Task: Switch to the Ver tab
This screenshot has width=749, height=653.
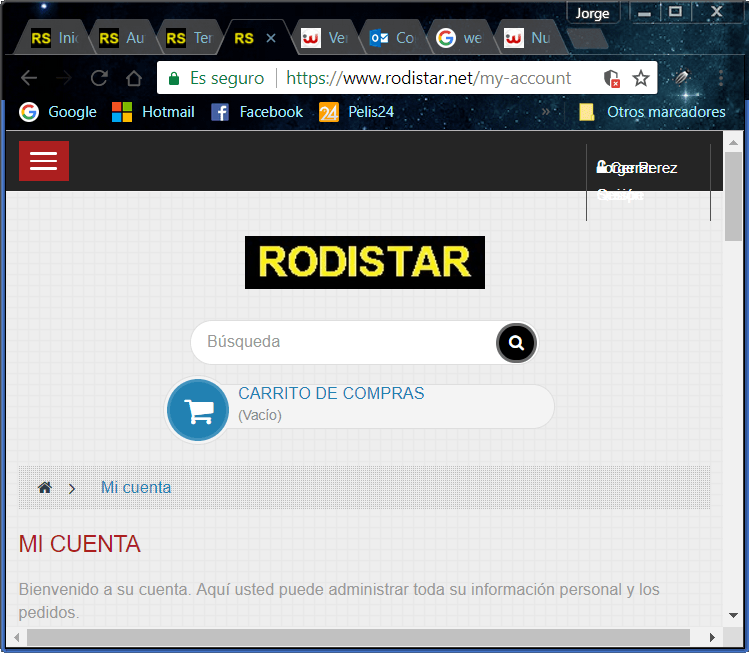Action: point(324,38)
